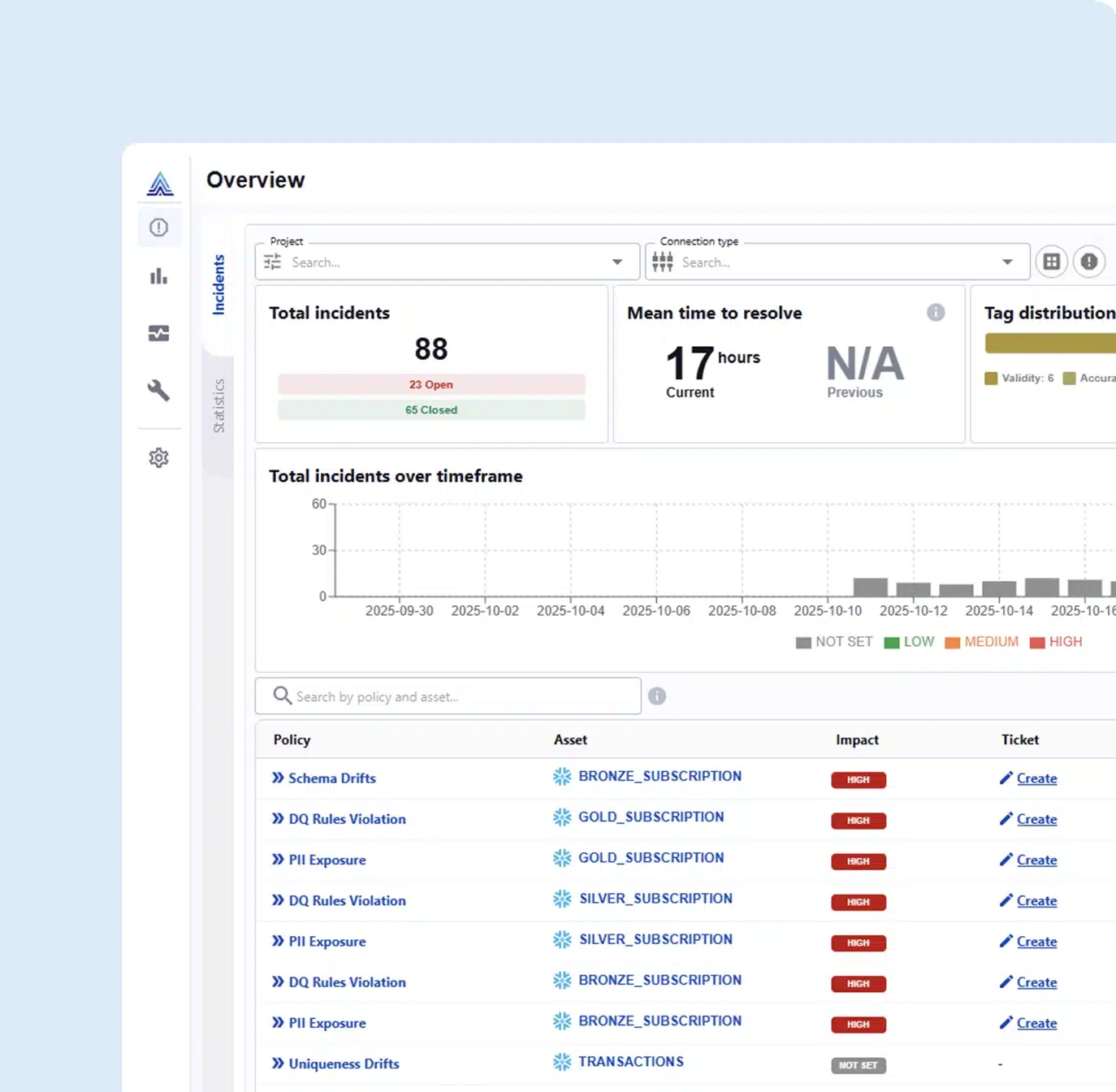Select the Incidents vertical tab

(x=218, y=284)
